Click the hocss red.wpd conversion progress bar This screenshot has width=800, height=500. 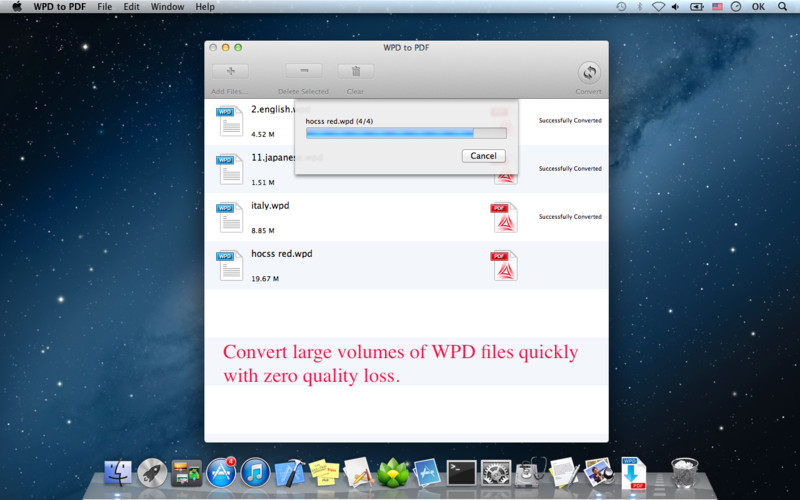point(406,133)
